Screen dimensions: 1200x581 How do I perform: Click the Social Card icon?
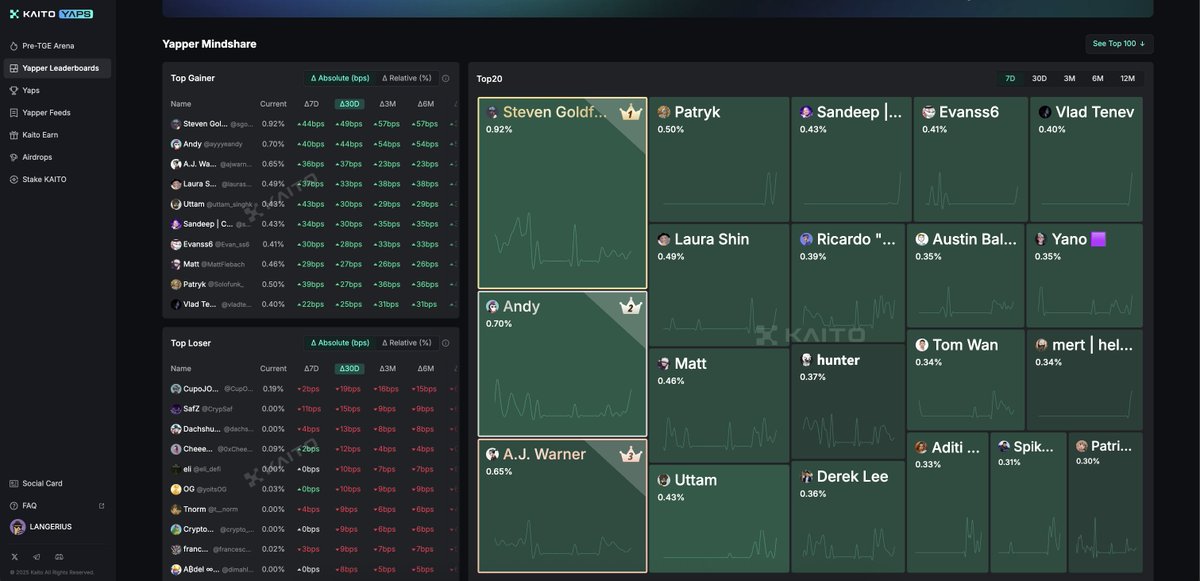14,483
